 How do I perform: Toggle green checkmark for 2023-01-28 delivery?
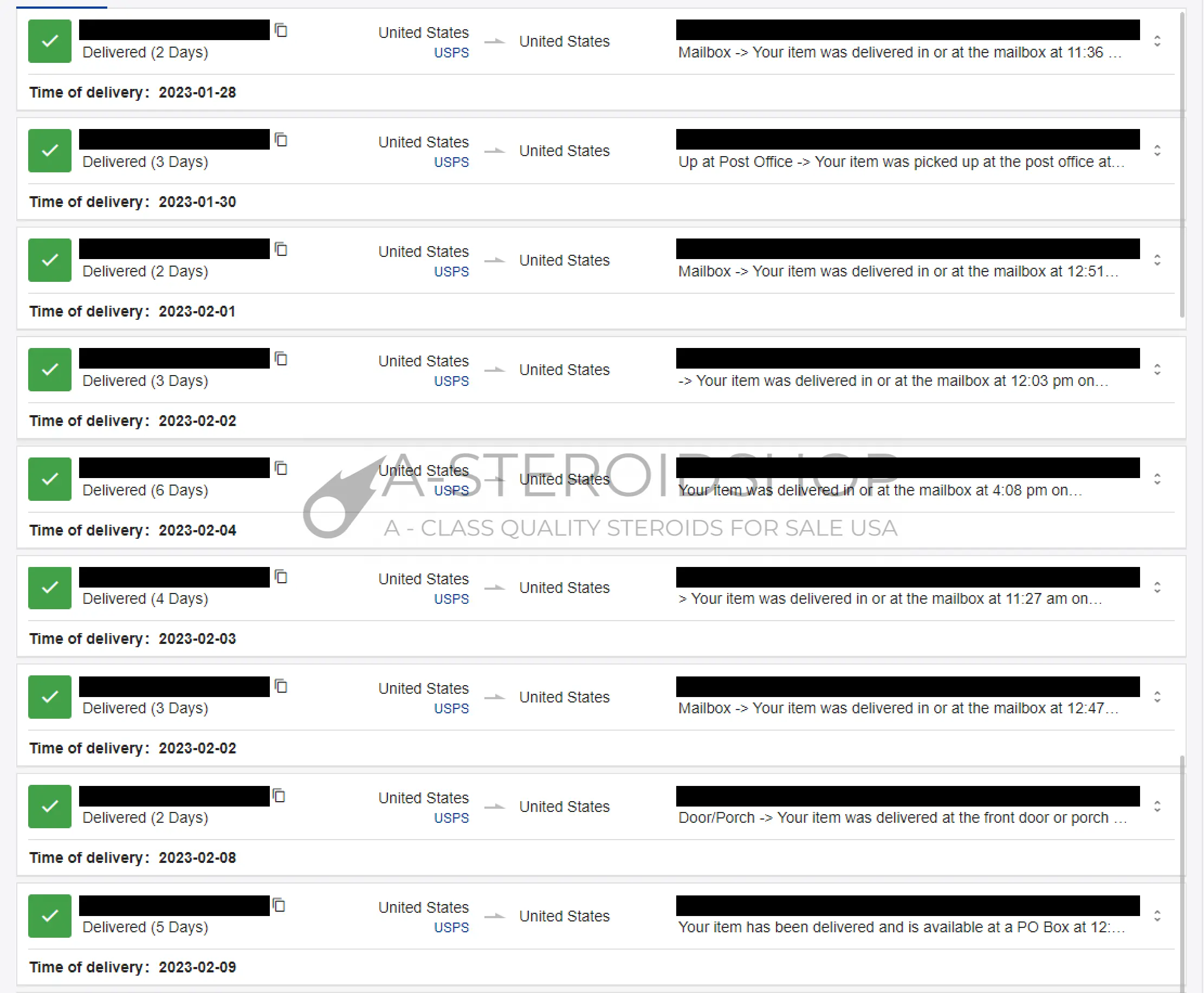pos(50,41)
